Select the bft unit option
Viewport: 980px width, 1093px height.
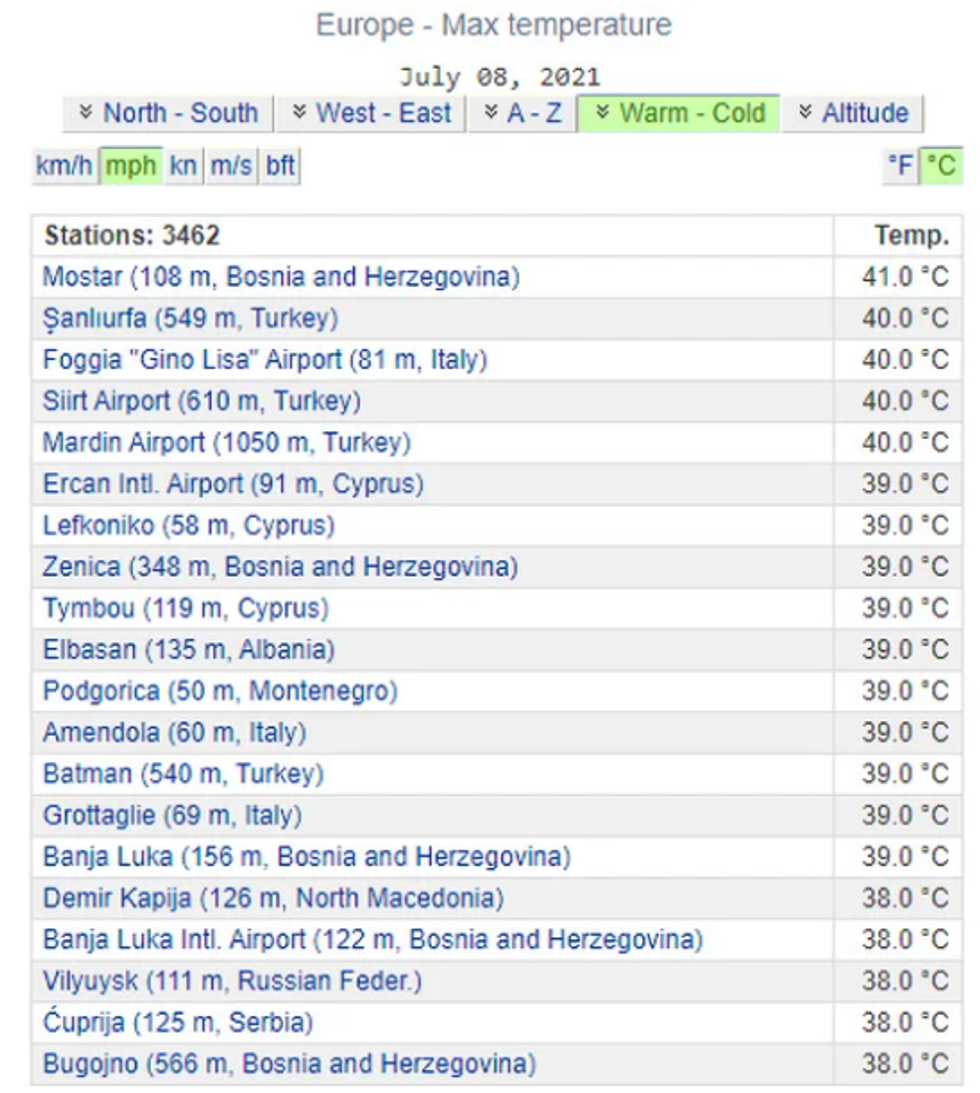point(279,166)
